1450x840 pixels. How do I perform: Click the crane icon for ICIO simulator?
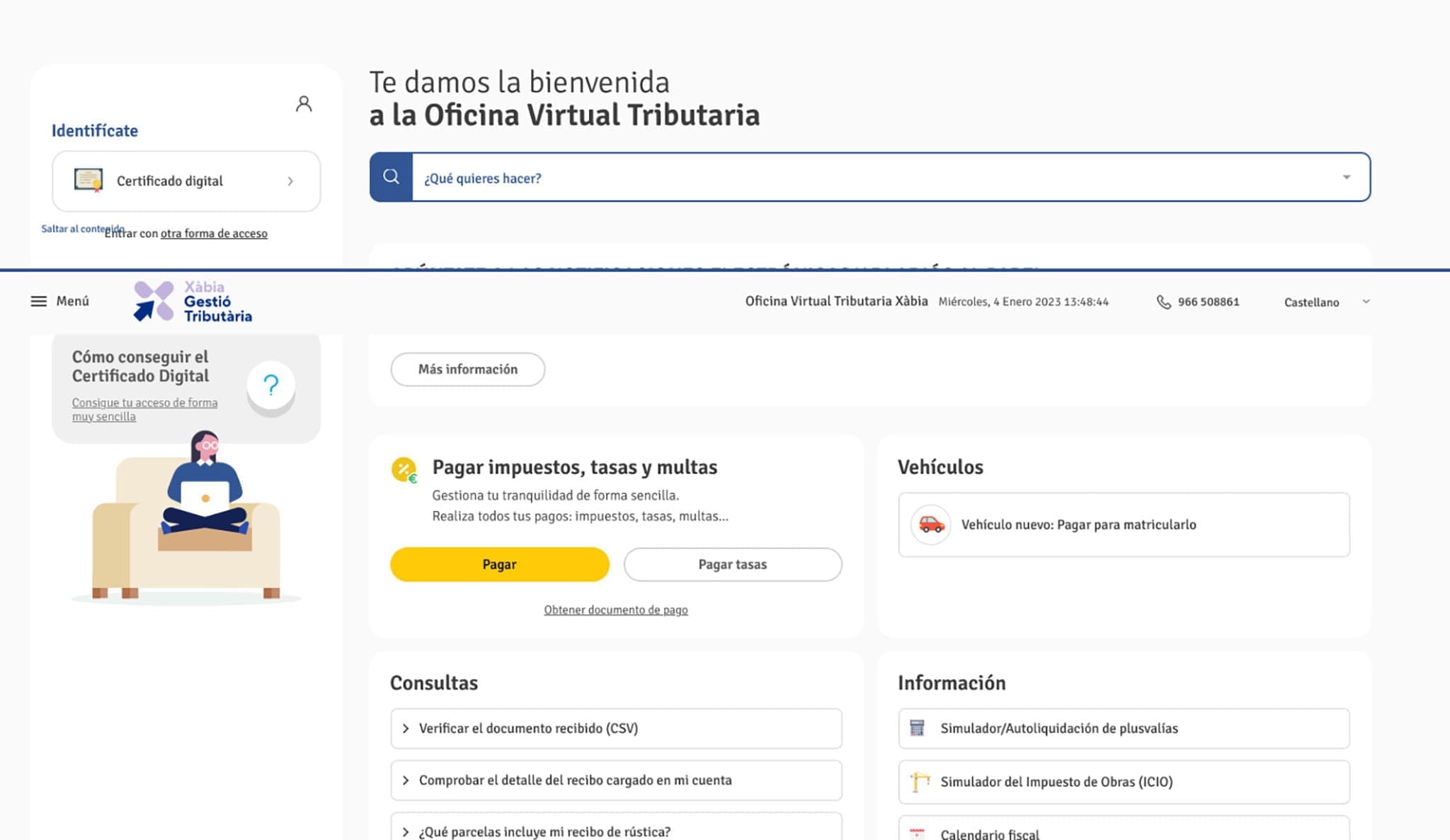point(919,781)
